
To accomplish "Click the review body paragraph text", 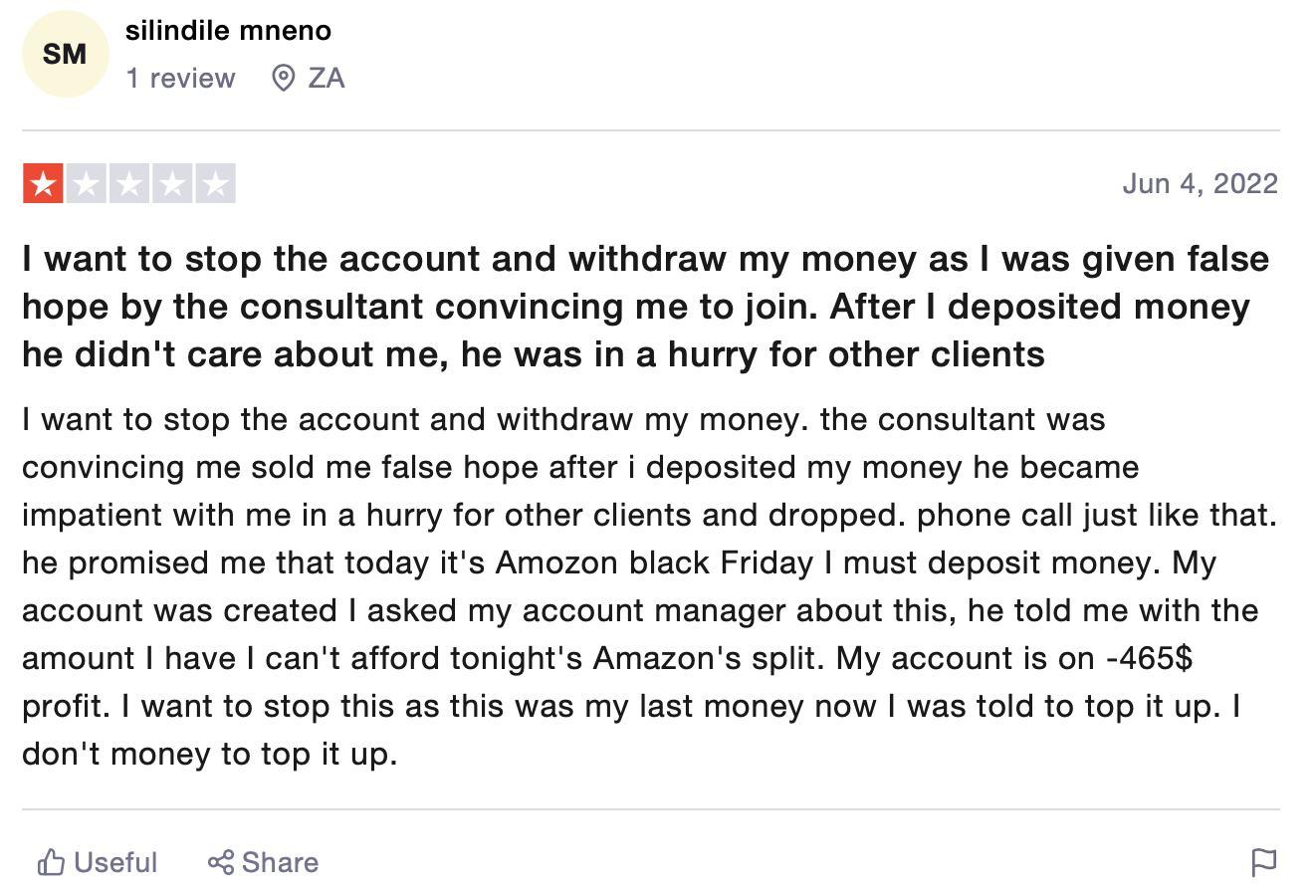I will coord(647,586).
